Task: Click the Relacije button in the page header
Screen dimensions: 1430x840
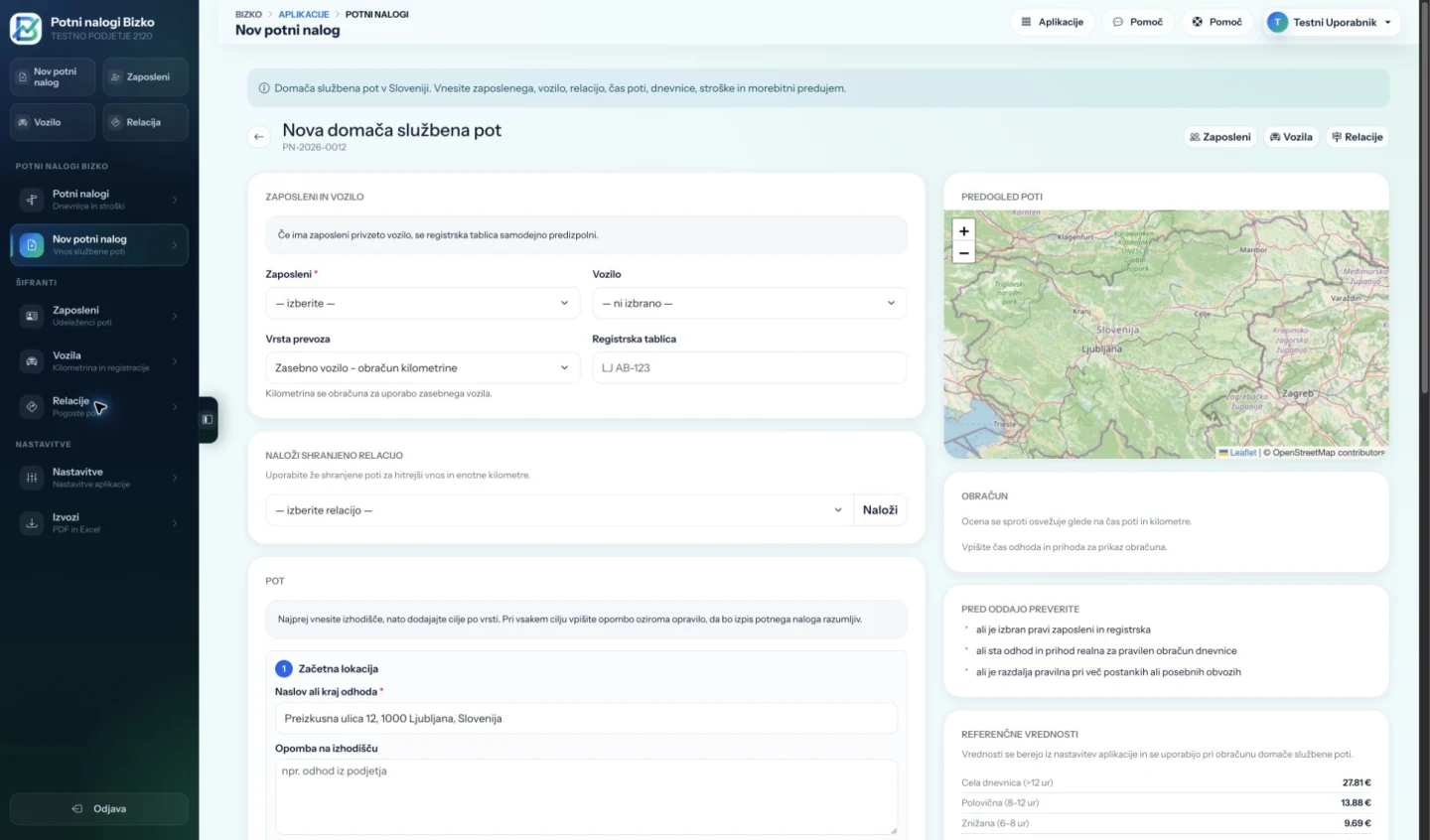Action: (x=1357, y=137)
